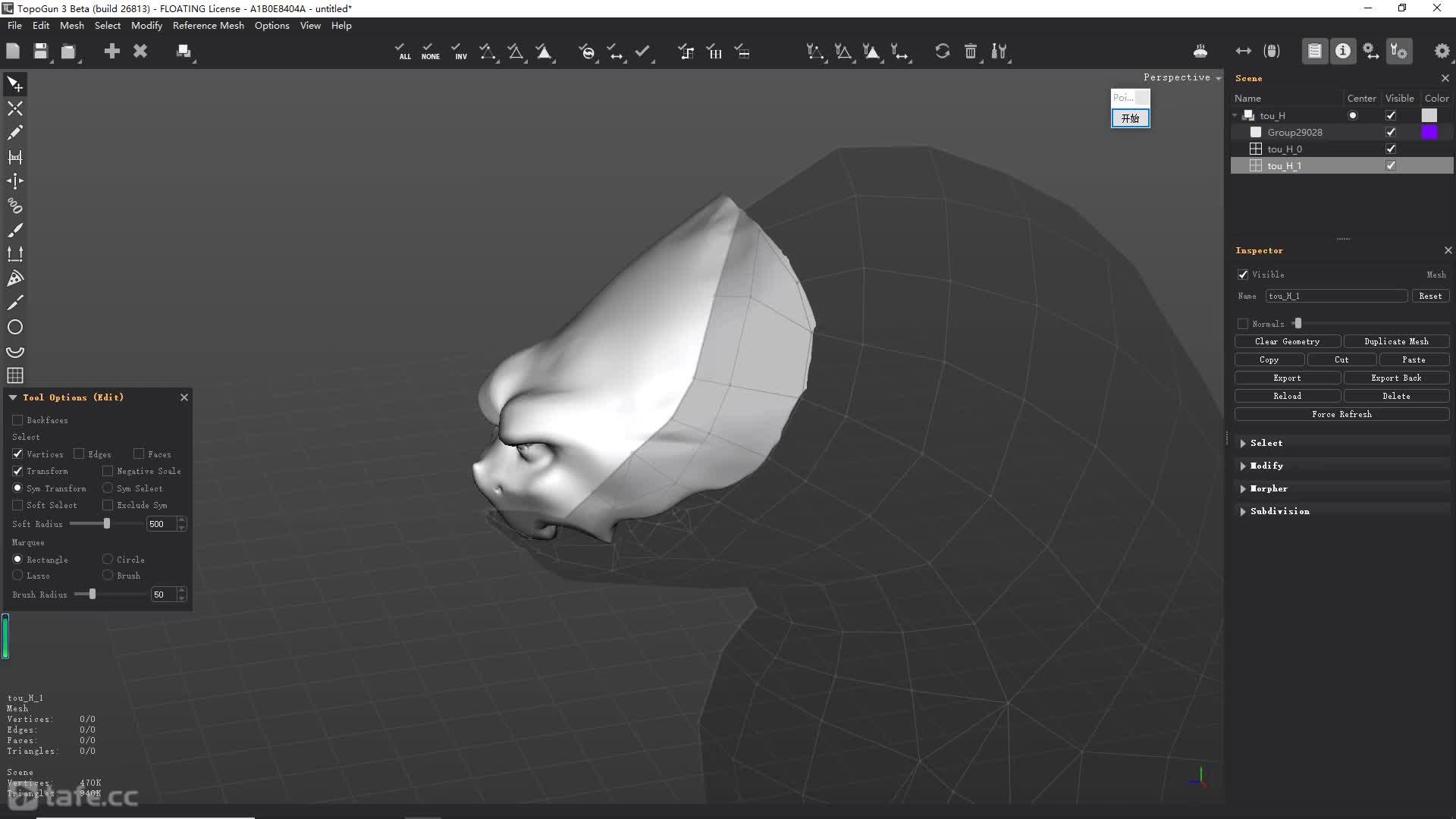Open the View menu
The height and width of the screenshot is (819, 1456).
(310, 25)
